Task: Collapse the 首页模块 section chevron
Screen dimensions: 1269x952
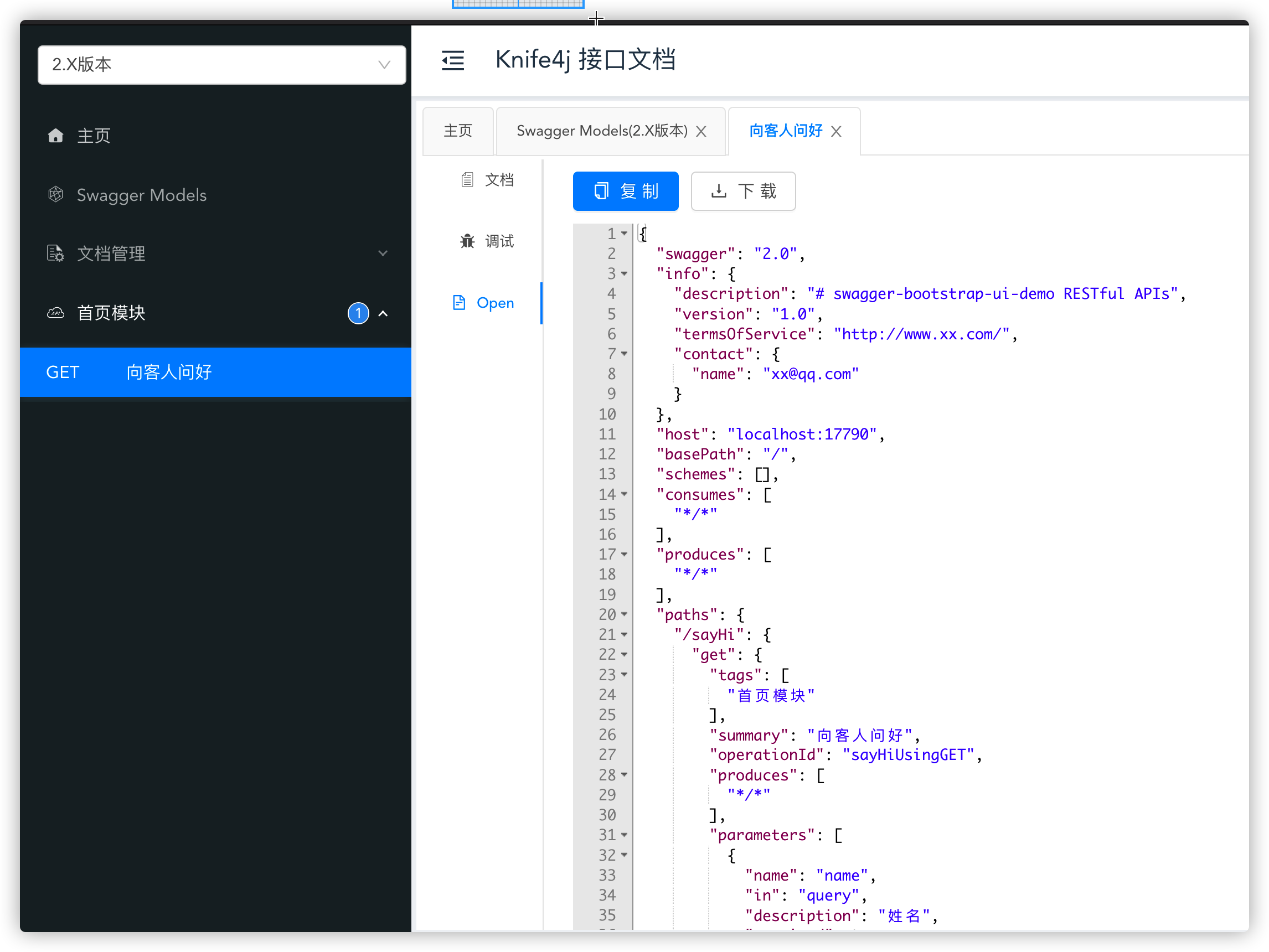Action: click(383, 313)
